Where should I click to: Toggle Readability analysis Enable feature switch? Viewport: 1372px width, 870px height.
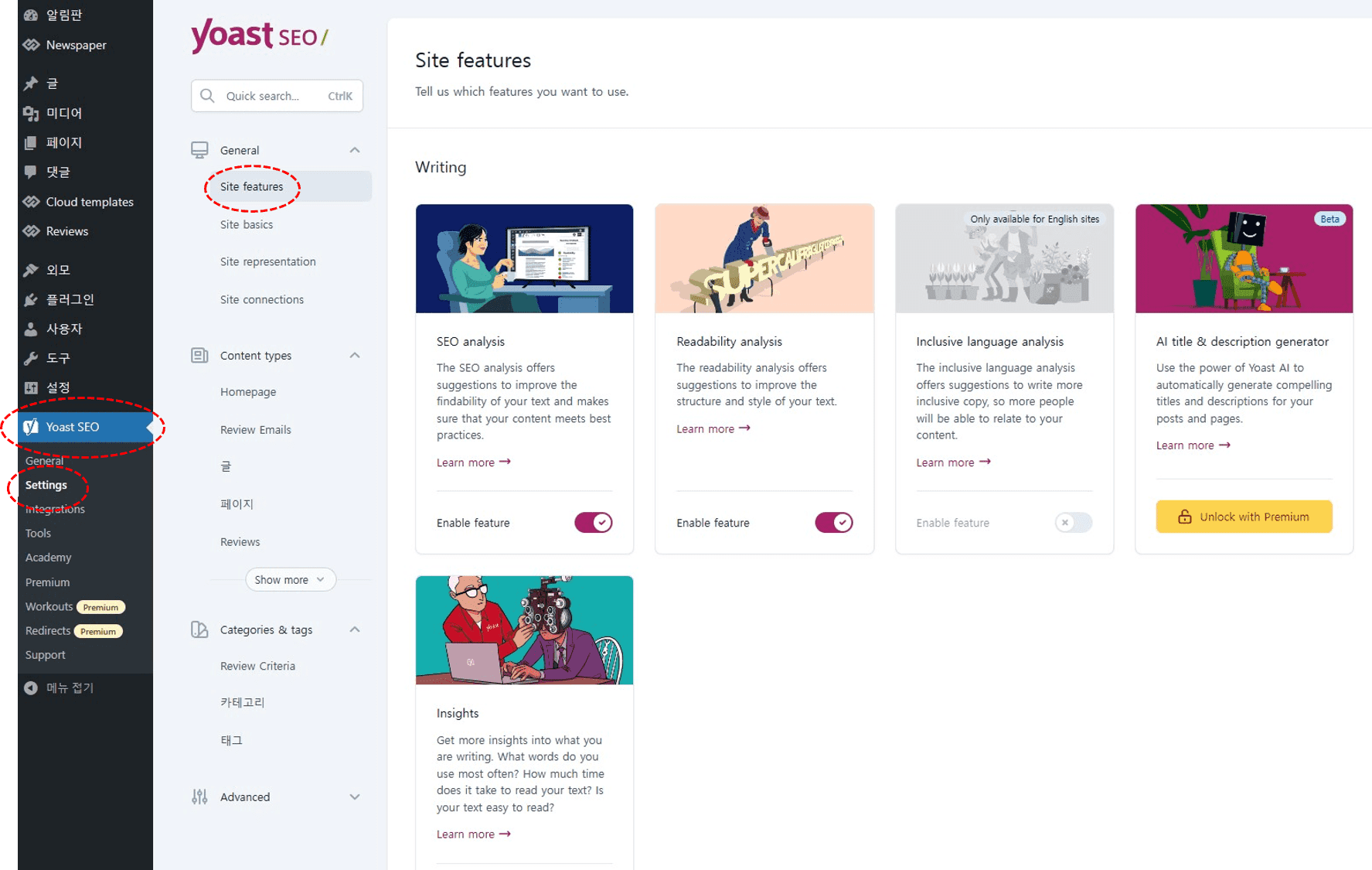coord(833,523)
